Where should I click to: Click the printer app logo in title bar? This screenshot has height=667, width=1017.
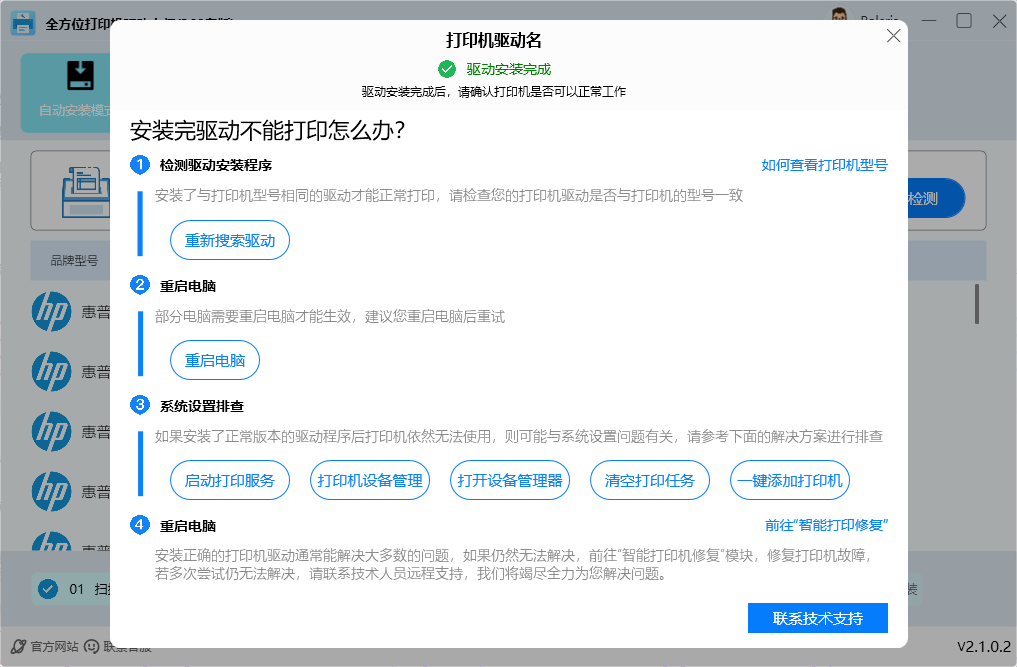click(22, 21)
